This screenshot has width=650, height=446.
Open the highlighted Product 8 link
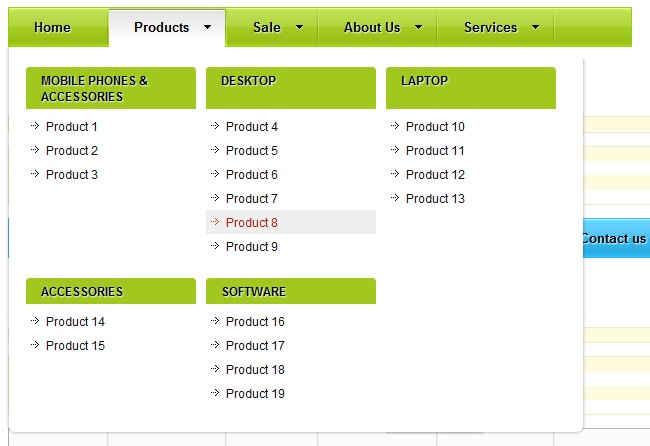252,223
